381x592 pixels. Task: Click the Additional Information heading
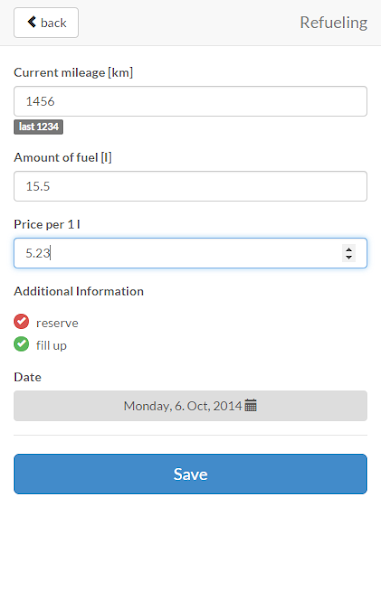[79, 291]
